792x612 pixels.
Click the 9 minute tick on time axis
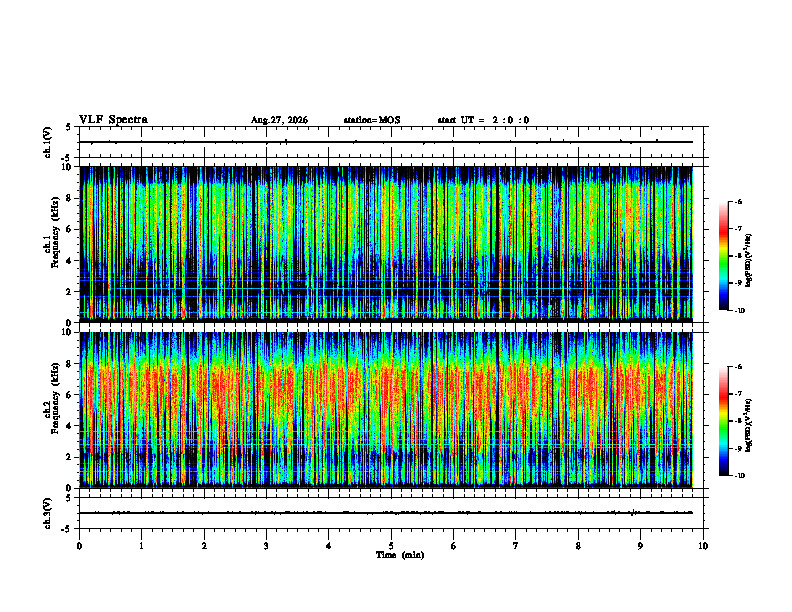(x=640, y=546)
